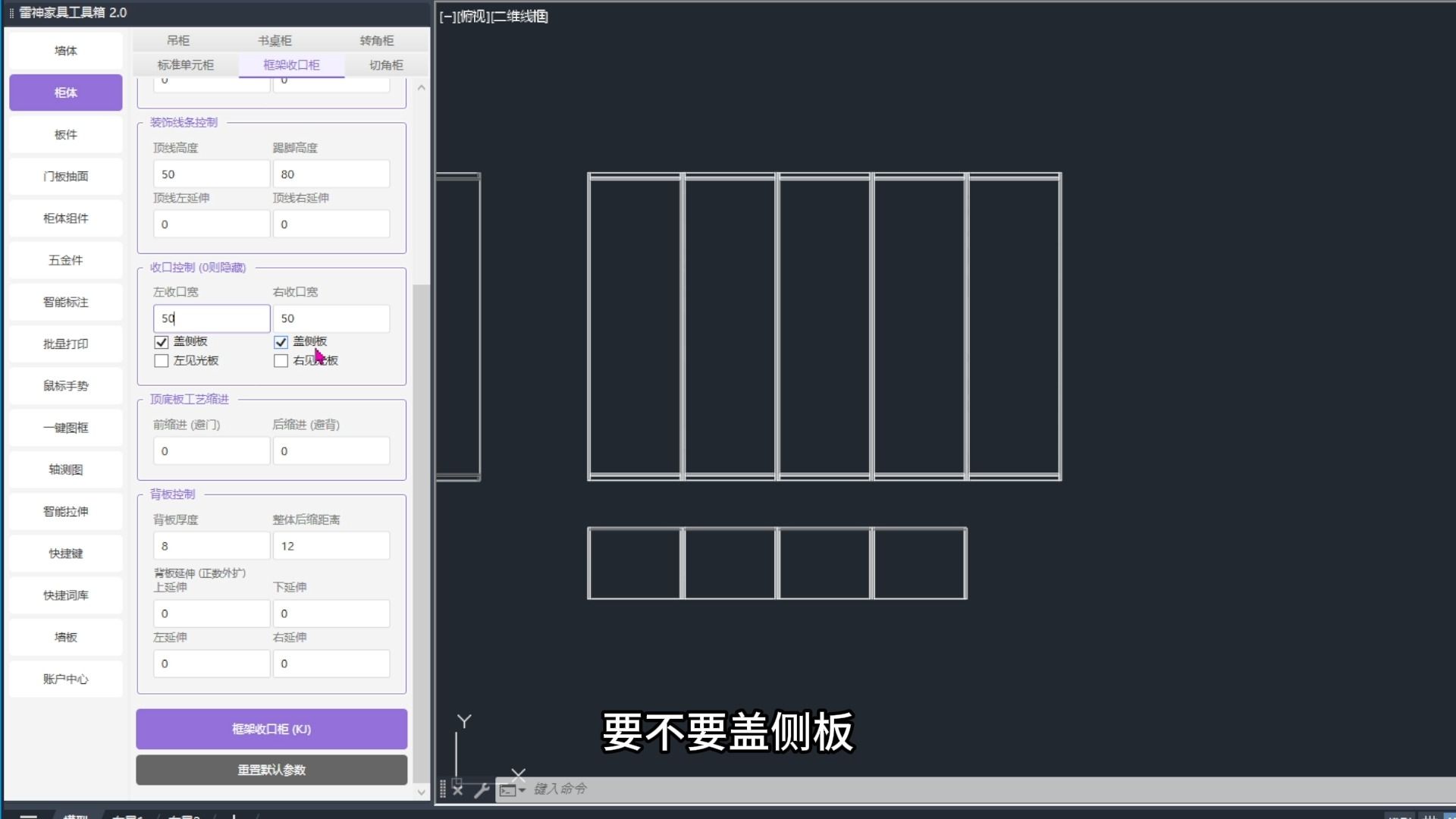Switch to the 书桌柜 tab
The height and width of the screenshot is (819, 1456).
coord(275,41)
